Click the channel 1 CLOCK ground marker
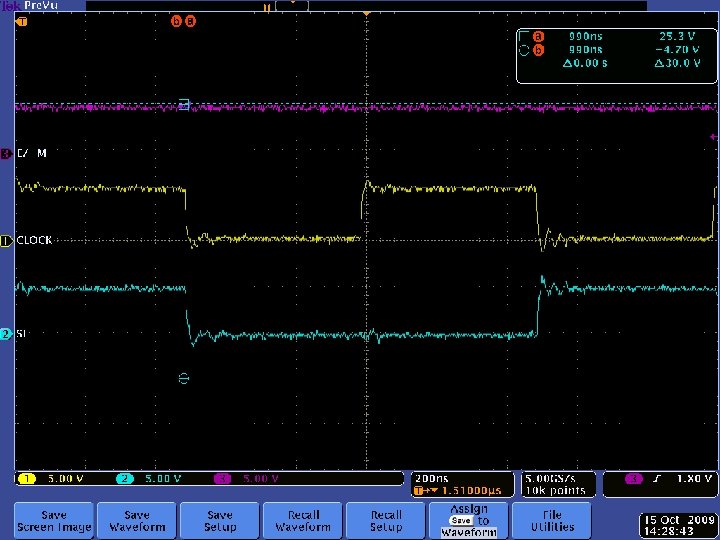720x540 pixels. pos(6,240)
